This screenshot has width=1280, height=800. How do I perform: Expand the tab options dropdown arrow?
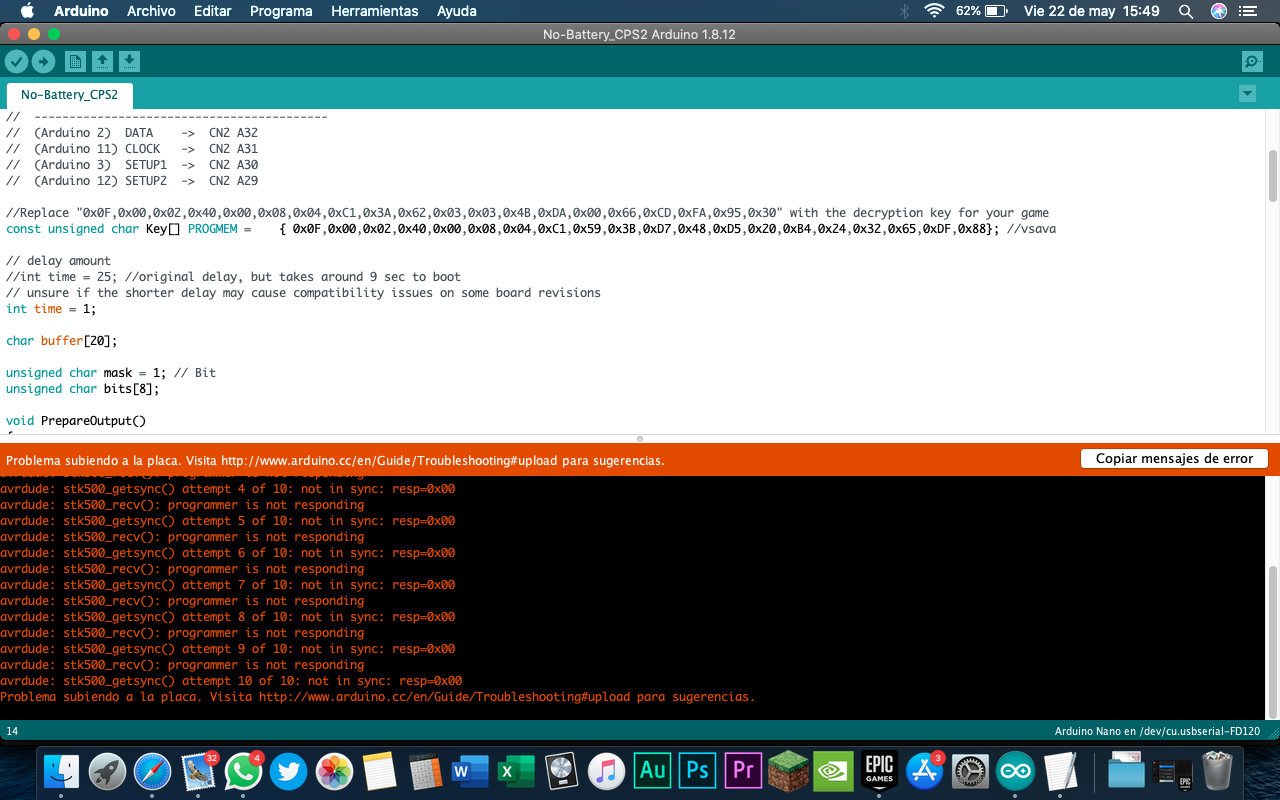[1247, 94]
